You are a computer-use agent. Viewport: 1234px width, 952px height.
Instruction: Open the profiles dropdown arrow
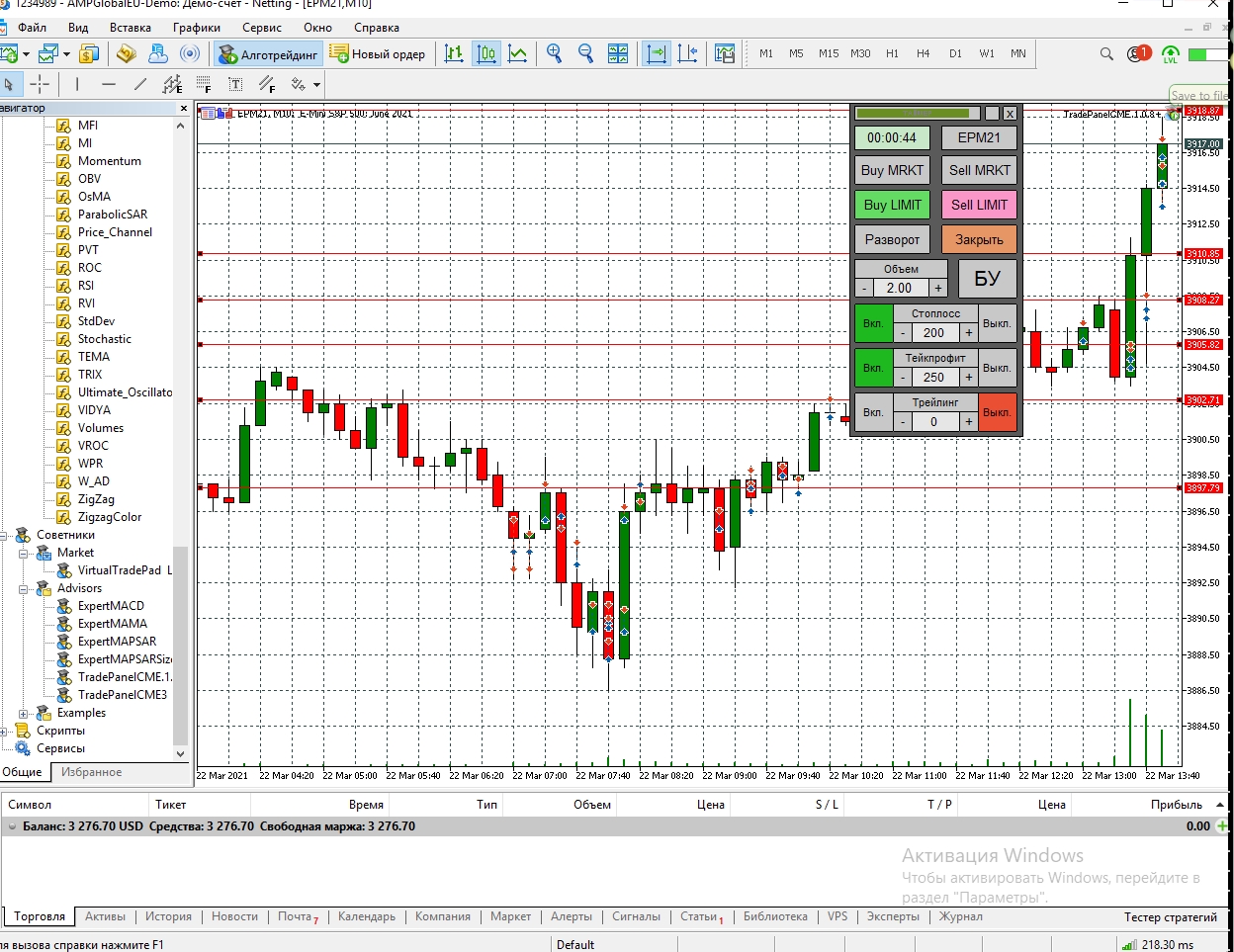(x=66, y=53)
